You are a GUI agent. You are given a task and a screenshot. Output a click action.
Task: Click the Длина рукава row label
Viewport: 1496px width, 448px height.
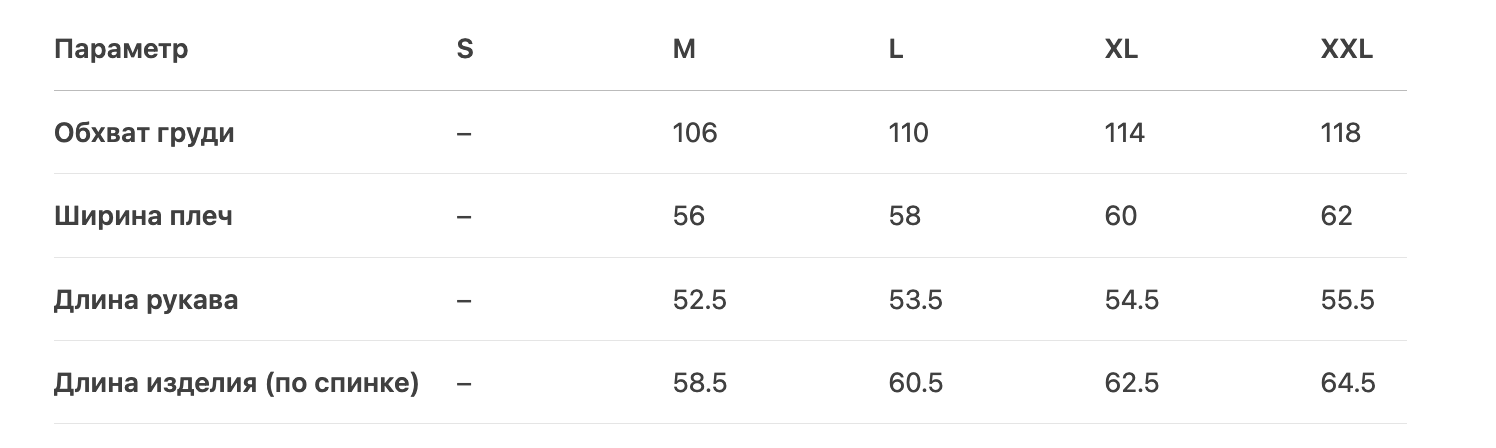click(x=146, y=300)
